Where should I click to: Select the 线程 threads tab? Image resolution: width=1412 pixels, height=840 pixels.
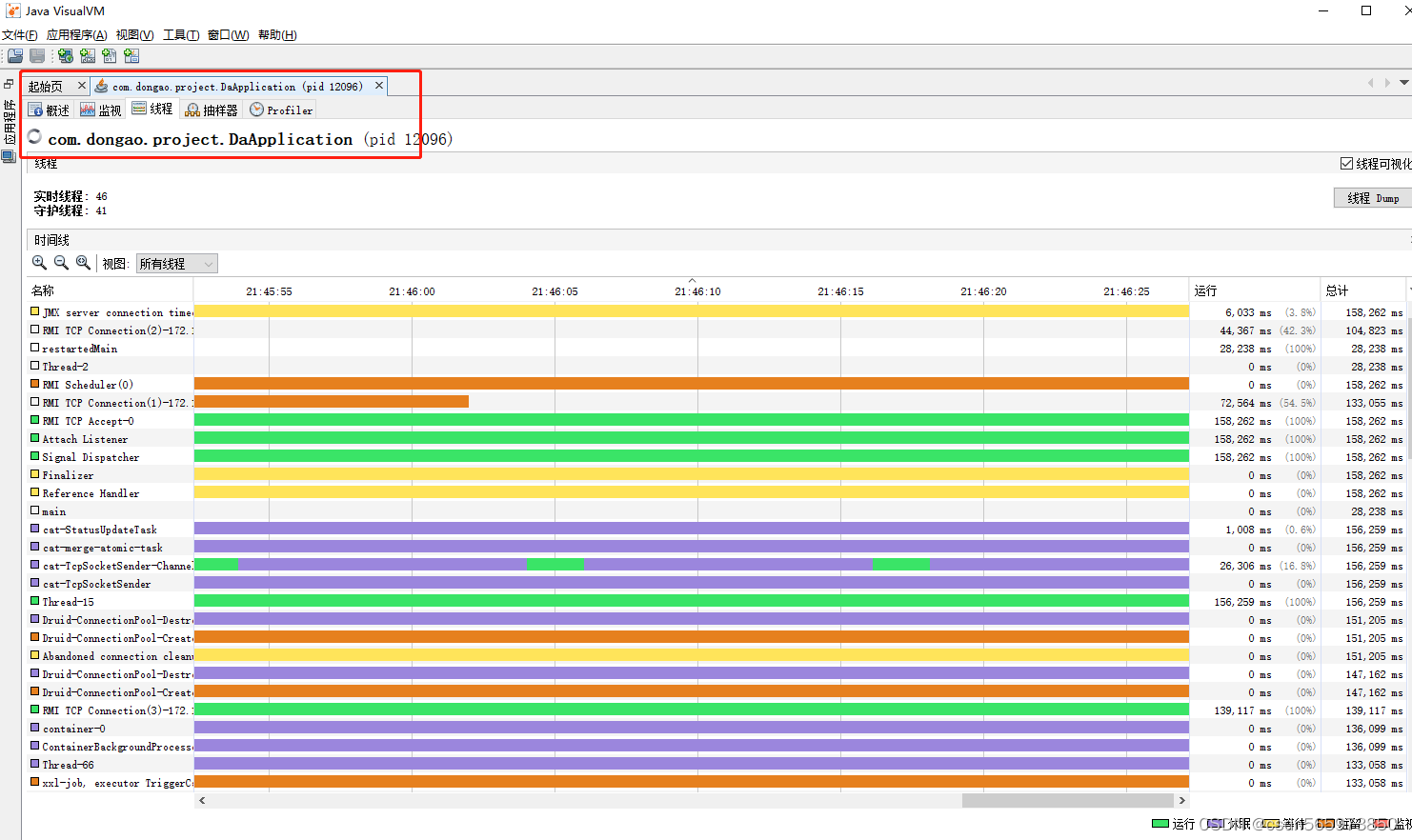[x=152, y=109]
